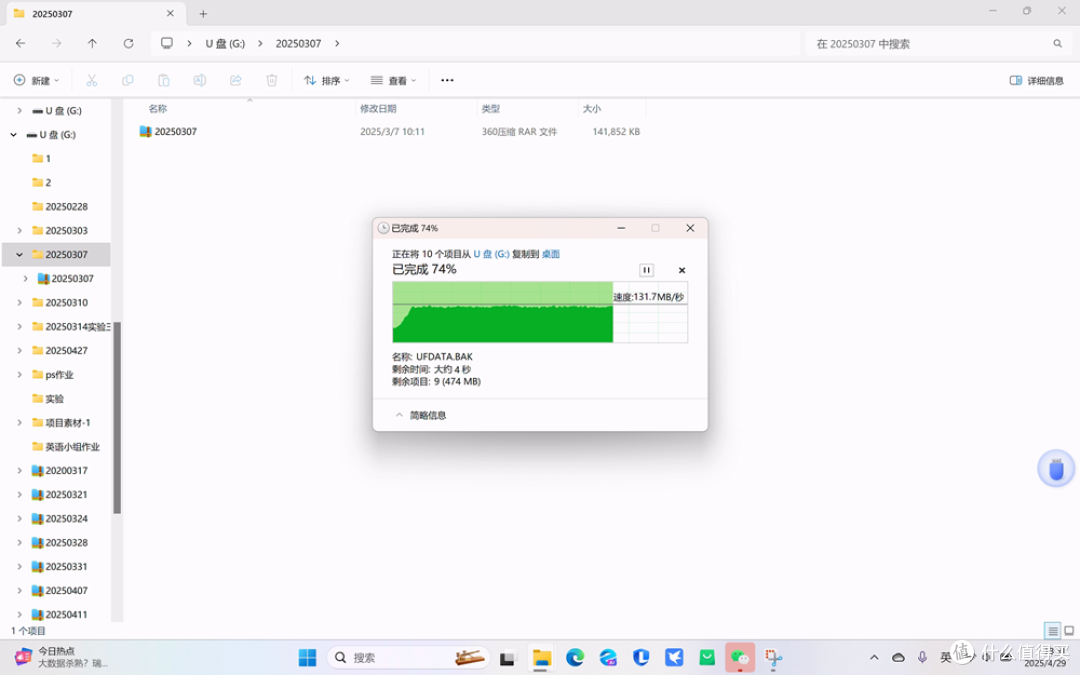This screenshot has width=1080, height=675.
Task: Click the U 盘 (G:) link in copy dialog
Action: 492,254
